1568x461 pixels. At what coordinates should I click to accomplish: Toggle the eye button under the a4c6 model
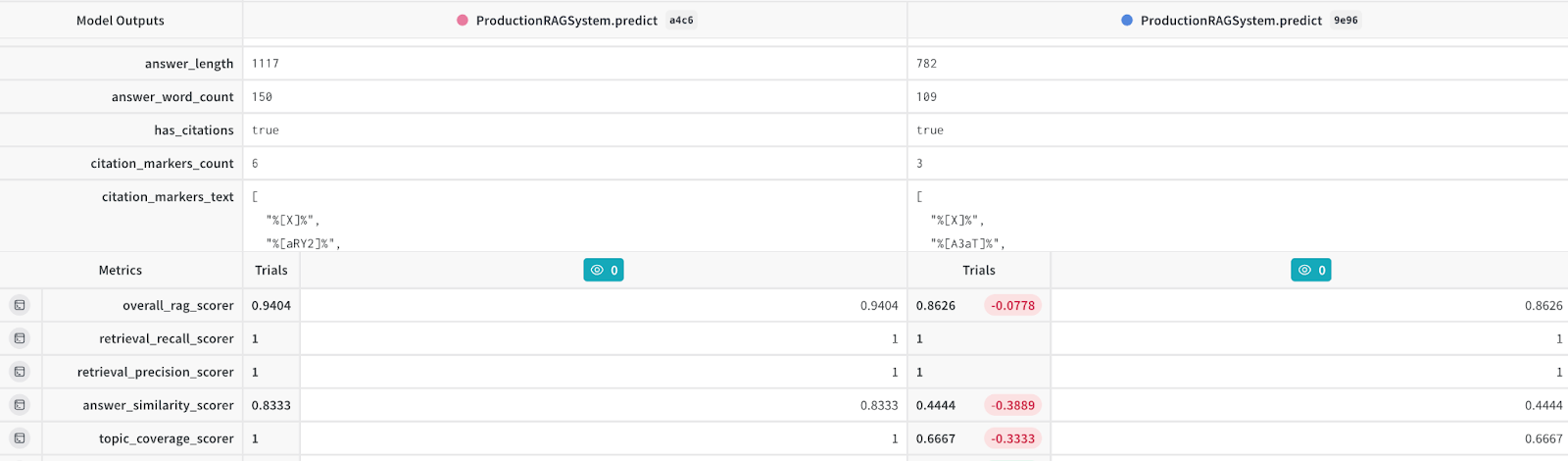604,270
